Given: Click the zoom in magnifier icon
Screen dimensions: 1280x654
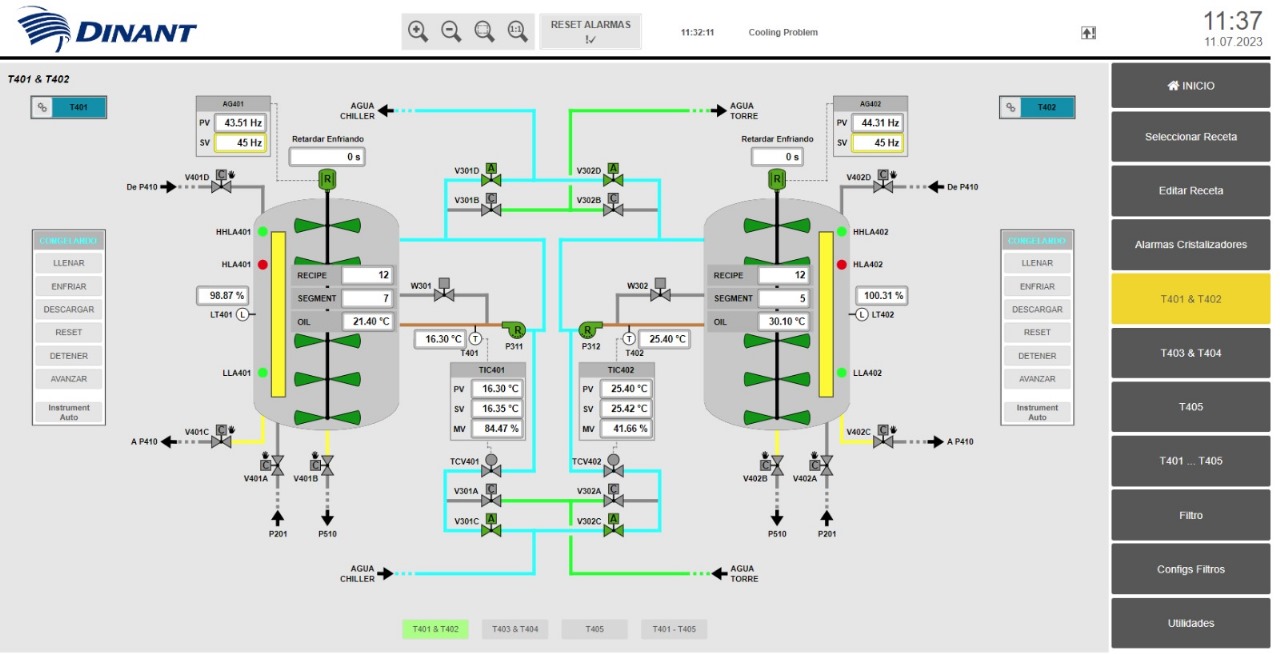Looking at the screenshot, I should (419, 31).
